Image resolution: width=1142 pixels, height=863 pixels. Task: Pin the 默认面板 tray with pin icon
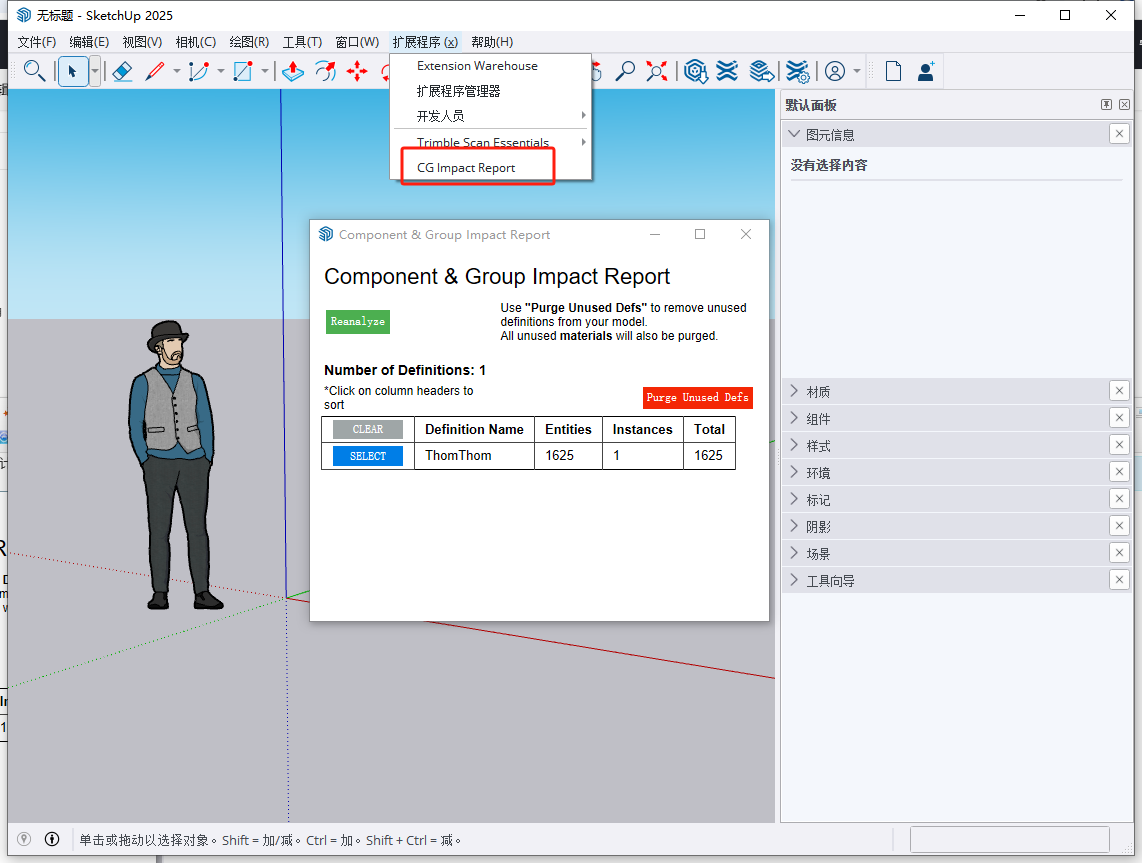point(1106,105)
